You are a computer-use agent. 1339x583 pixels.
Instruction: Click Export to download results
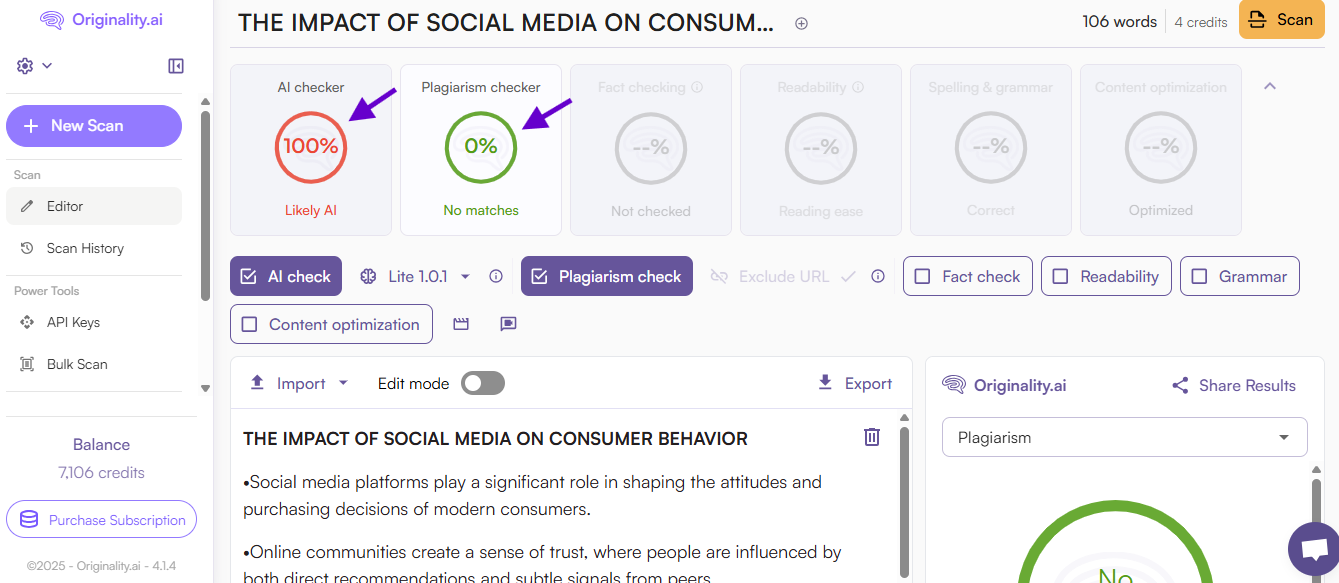855,383
